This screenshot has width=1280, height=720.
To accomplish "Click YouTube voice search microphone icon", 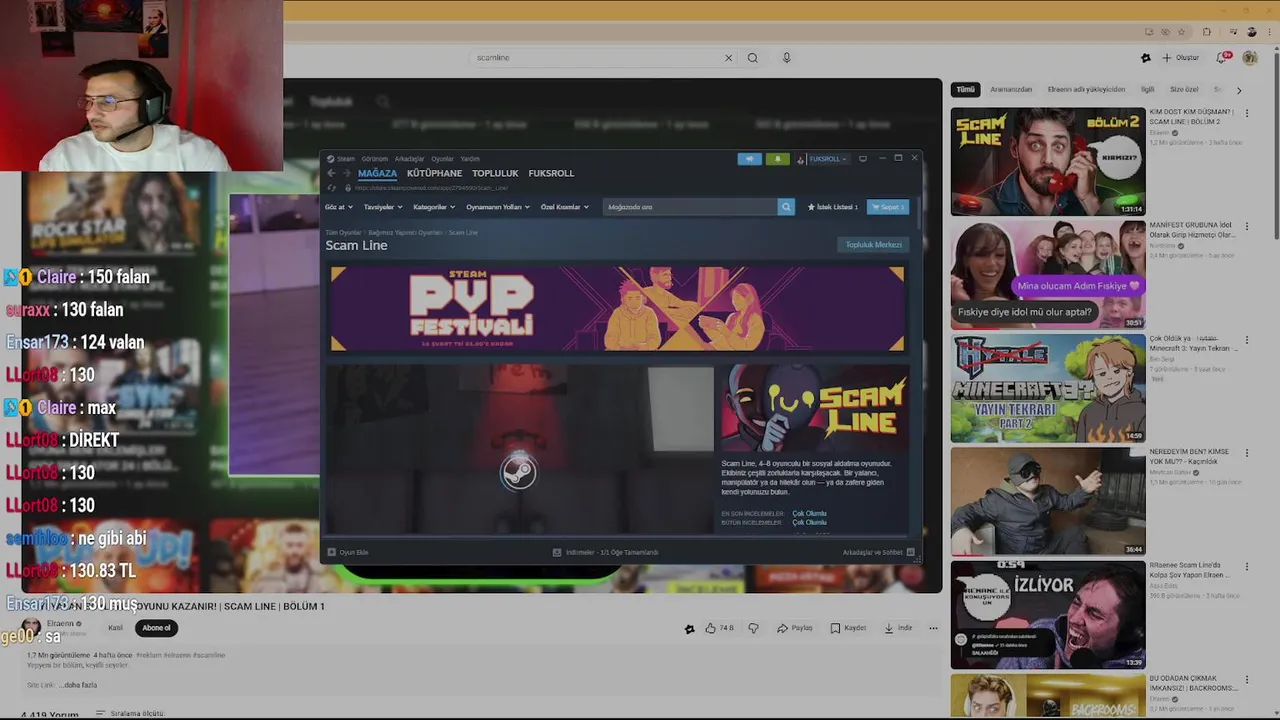I will click(786, 58).
